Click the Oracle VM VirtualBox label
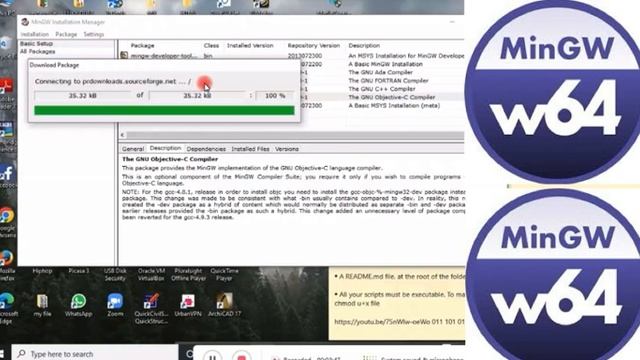The image size is (640, 360). pyautogui.click(x=151, y=275)
